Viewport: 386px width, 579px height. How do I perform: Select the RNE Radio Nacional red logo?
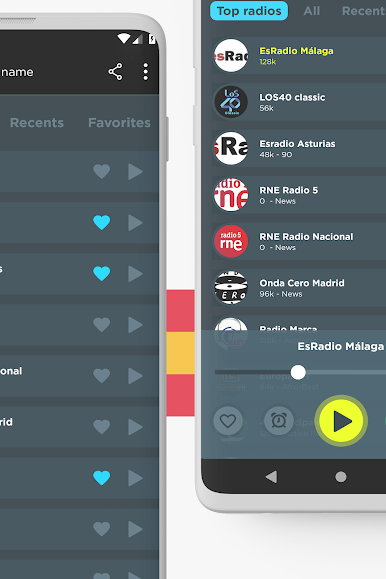(231, 241)
